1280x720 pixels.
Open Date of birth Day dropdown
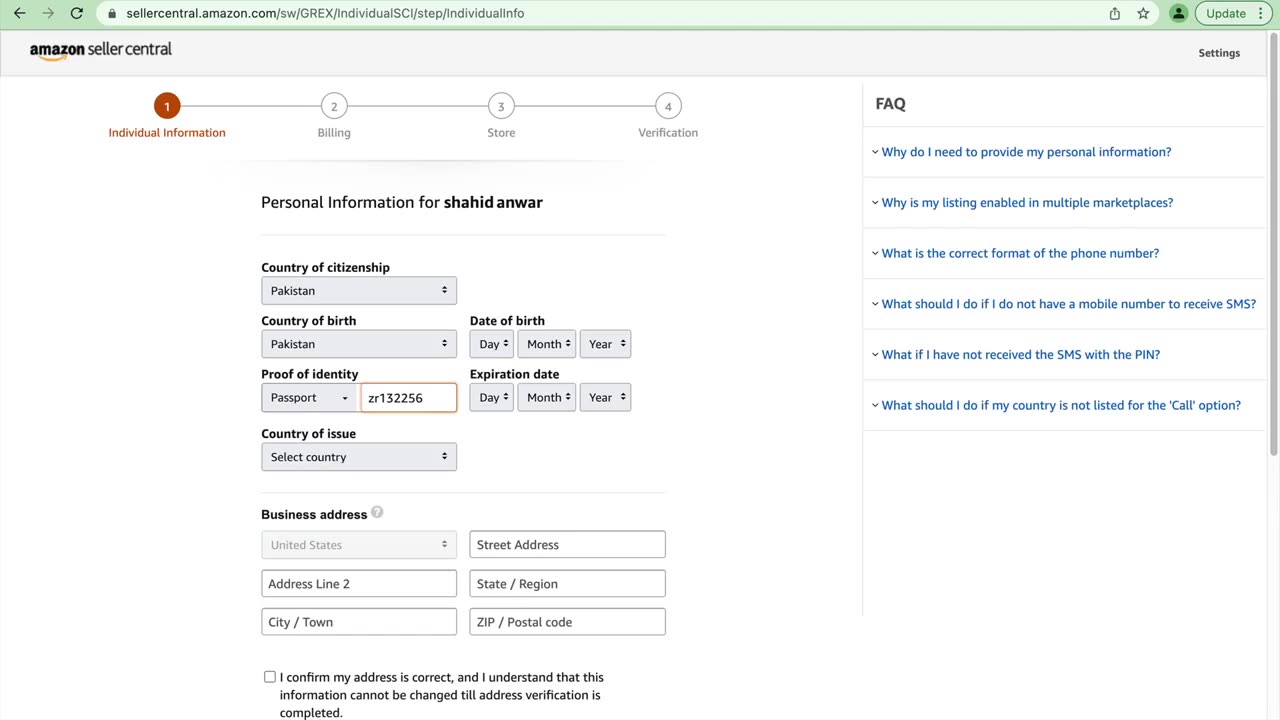(x=491, y=344)
